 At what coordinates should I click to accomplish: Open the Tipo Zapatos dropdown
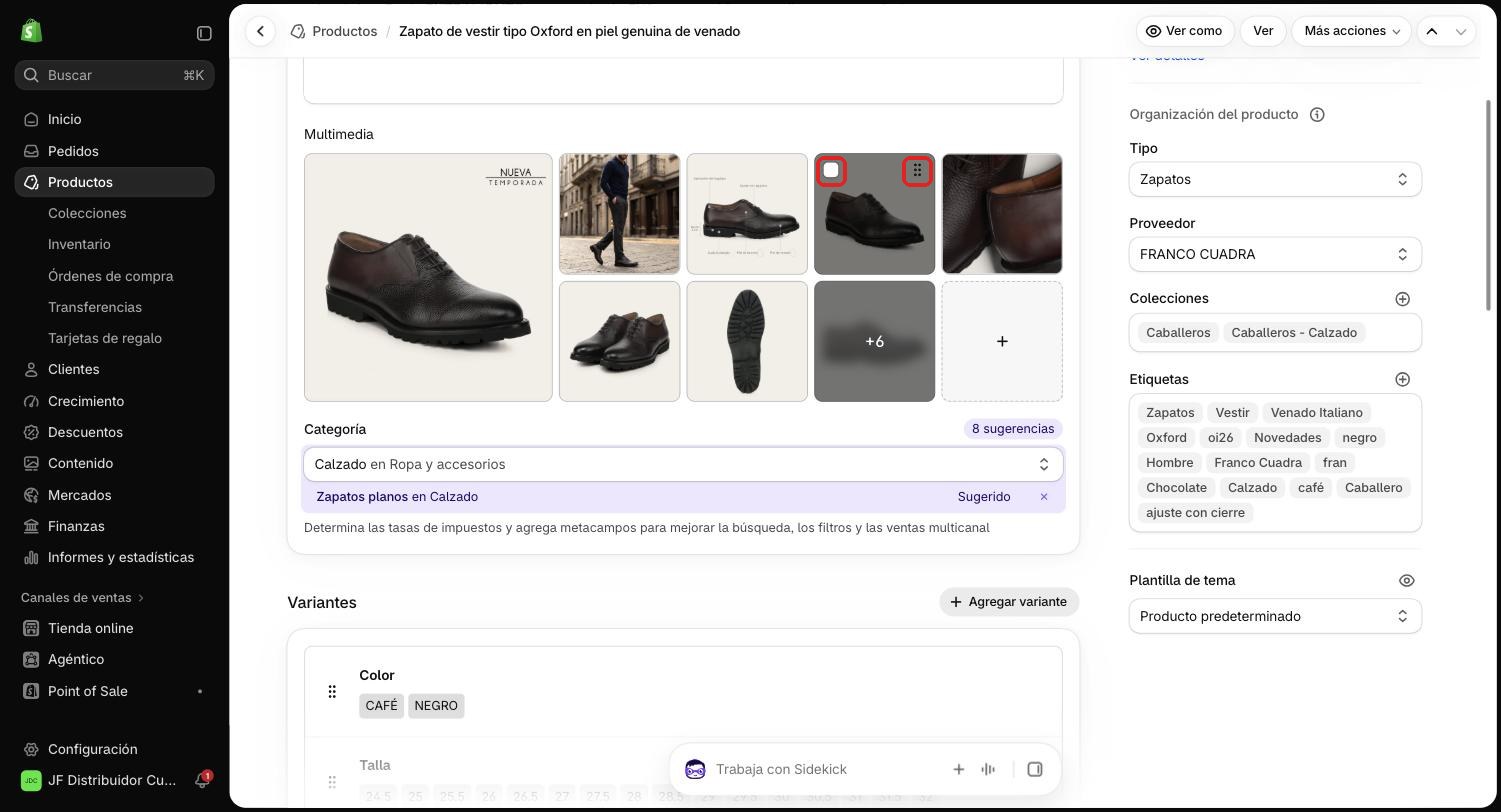tap(1275, 179)
